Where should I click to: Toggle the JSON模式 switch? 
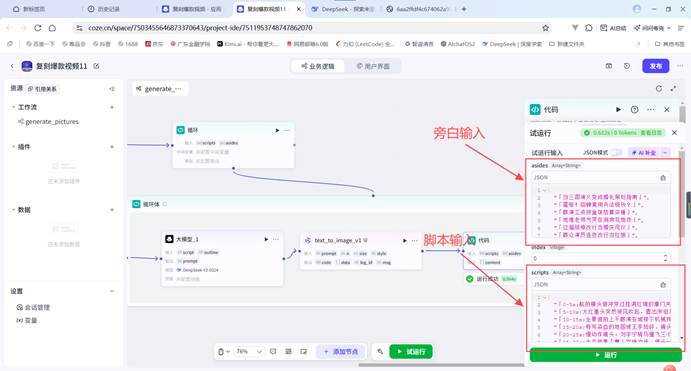tap(616, 152)
